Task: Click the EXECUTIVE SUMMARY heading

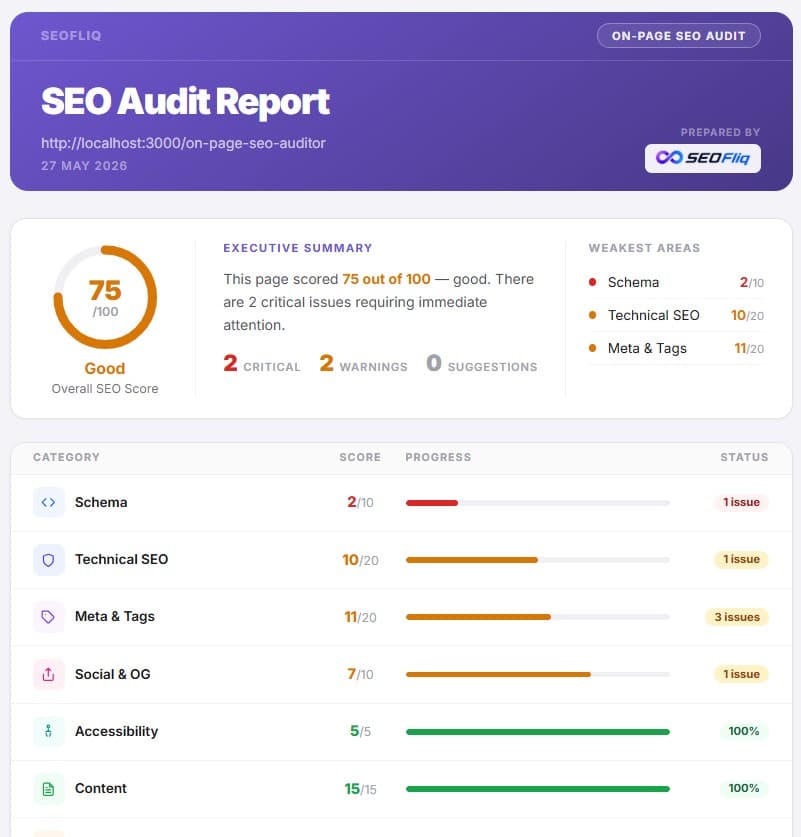Action: pyautogui.click(x=298, y=248)
